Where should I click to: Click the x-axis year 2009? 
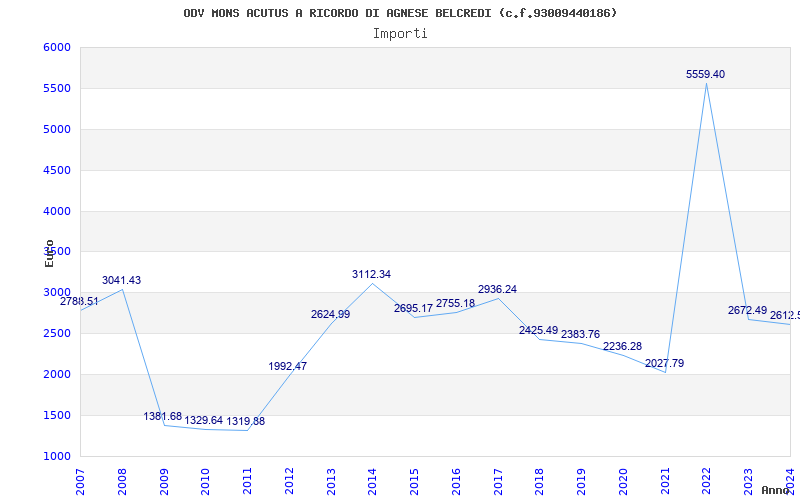pyautogui.click(x=164, y=482)
